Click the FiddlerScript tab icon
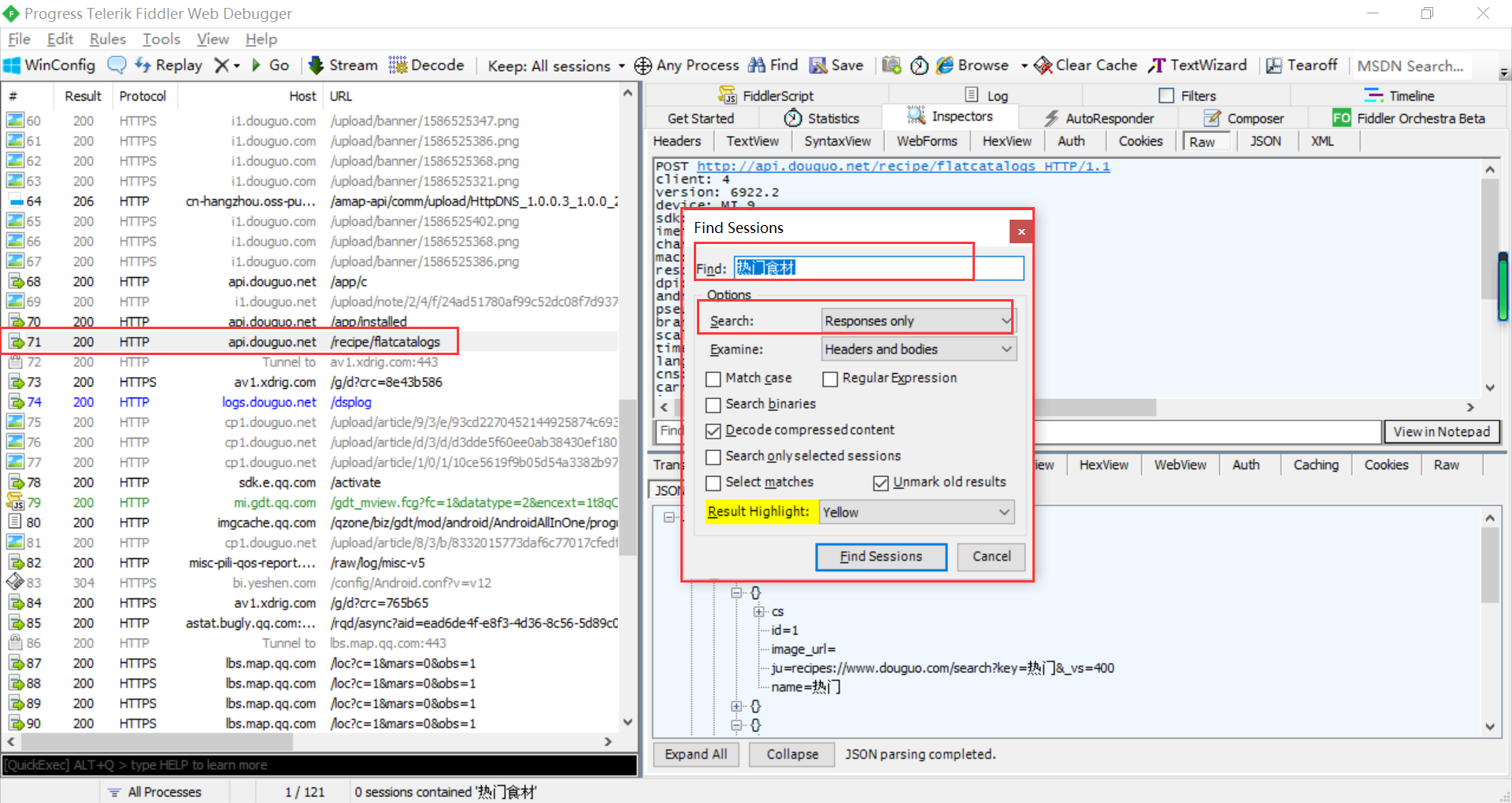 tap(728, 95)
